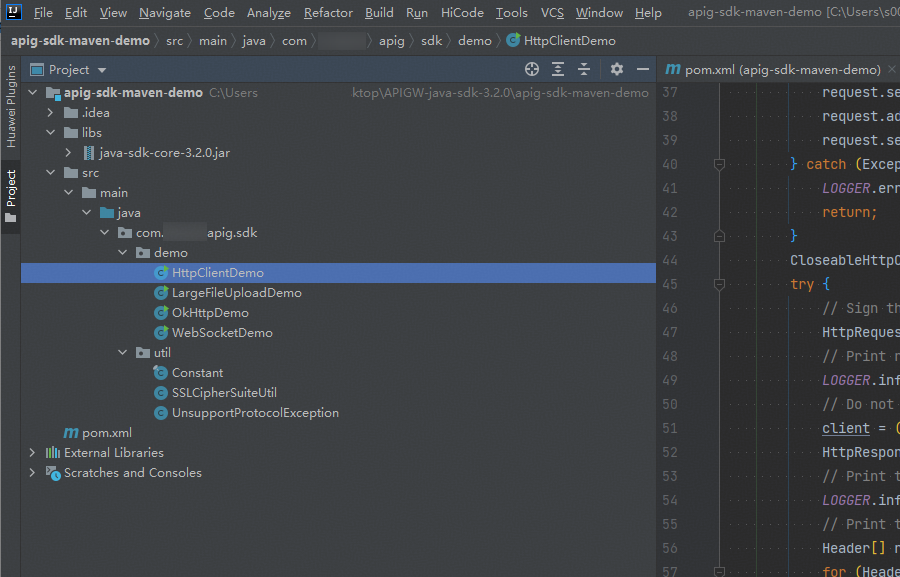Hide the Project panel with minus icon

click(x=643, y=69)
